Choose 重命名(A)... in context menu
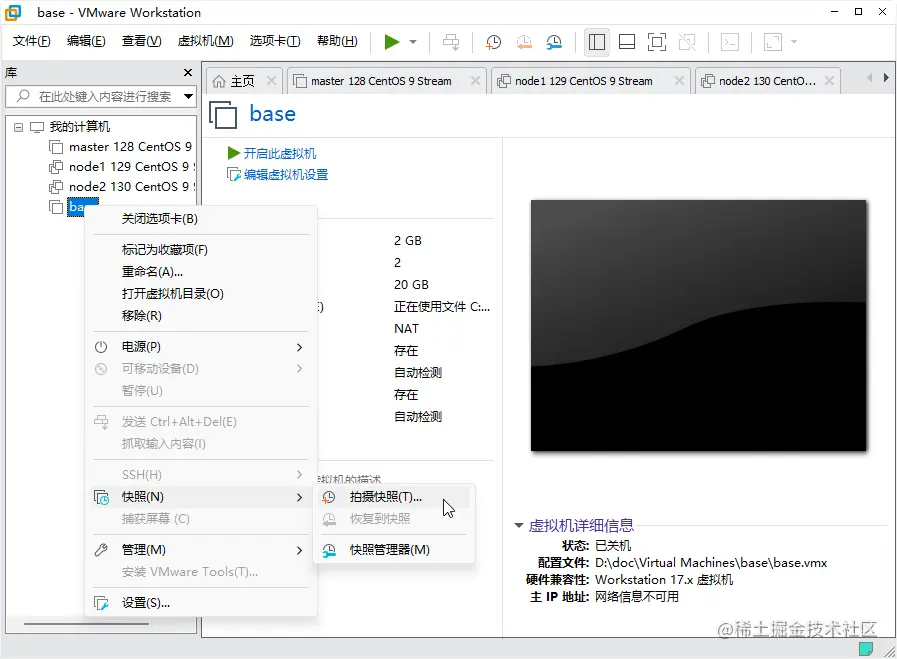 (201, 272)
